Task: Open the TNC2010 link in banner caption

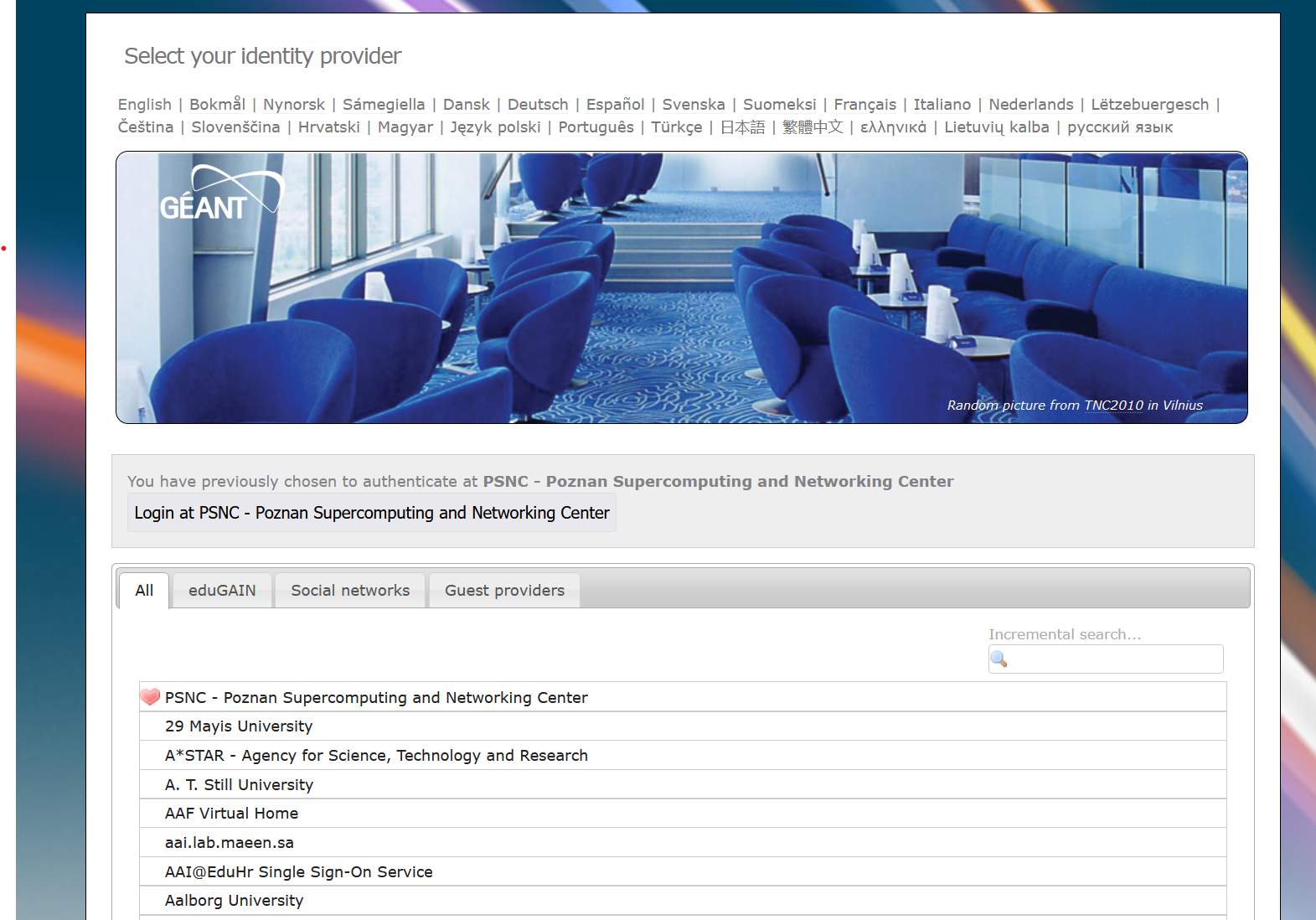Action: pos(1113,406)
